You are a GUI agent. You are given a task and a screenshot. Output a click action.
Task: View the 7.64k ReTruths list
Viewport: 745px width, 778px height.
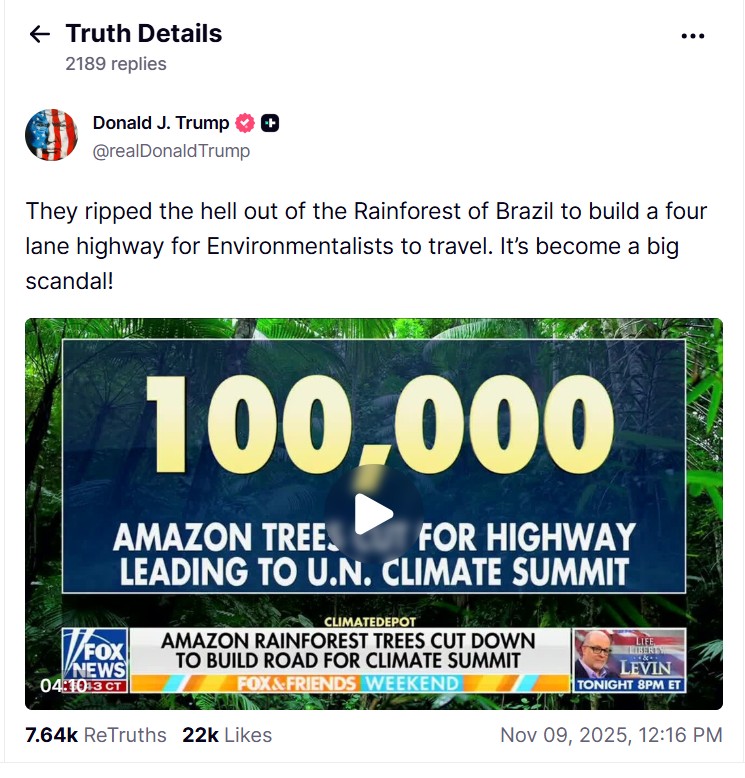96,735
